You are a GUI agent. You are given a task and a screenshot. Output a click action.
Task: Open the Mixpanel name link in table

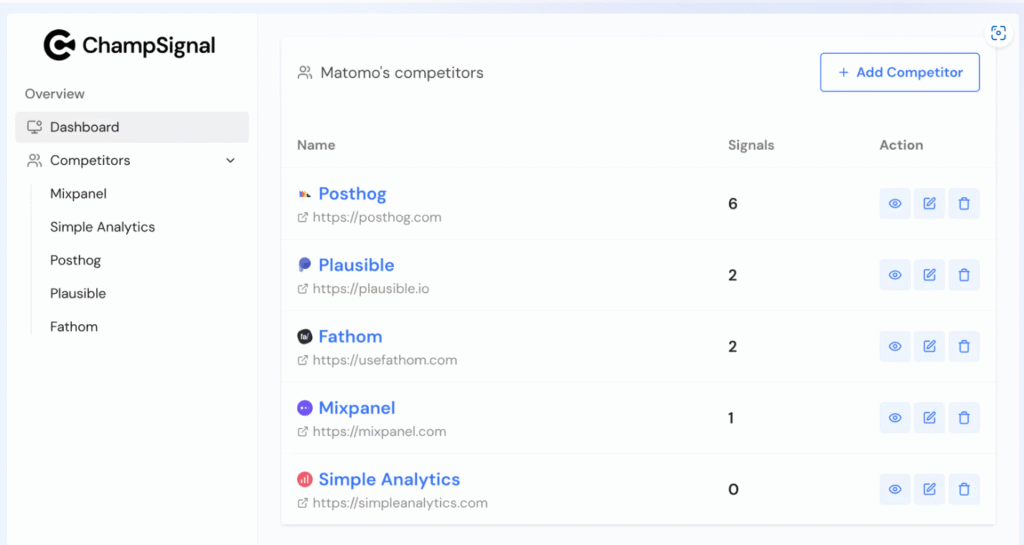click(357, 408)
